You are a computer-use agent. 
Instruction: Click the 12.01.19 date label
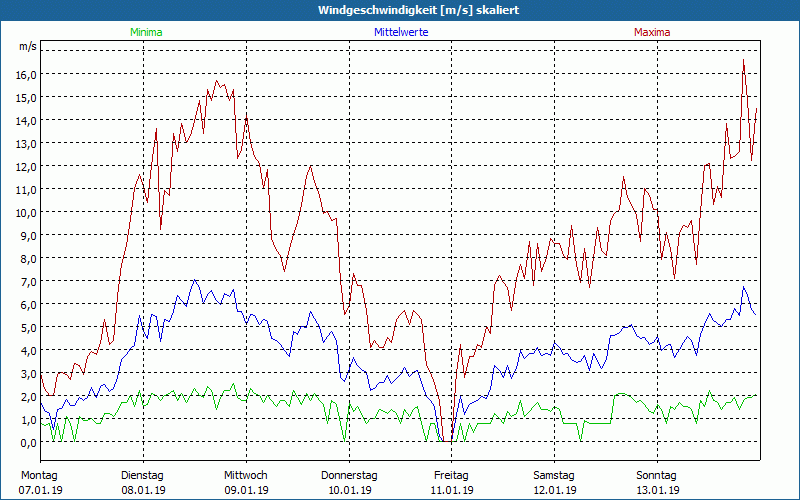pyautogui.click(x=555, y=490)
